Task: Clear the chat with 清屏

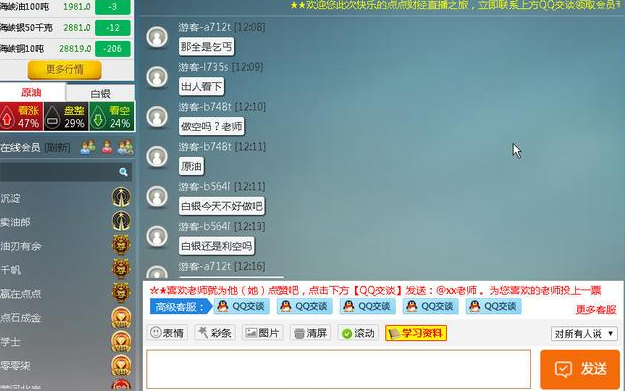Action: (311, 333)
